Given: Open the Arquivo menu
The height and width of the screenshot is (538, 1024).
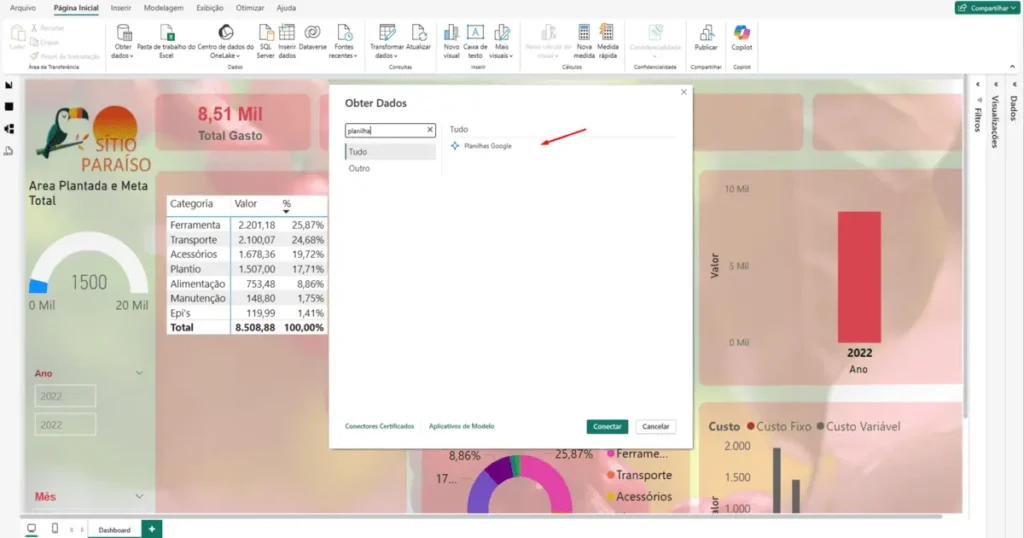Looking at the screenshot, I should [x=23, y=8].
